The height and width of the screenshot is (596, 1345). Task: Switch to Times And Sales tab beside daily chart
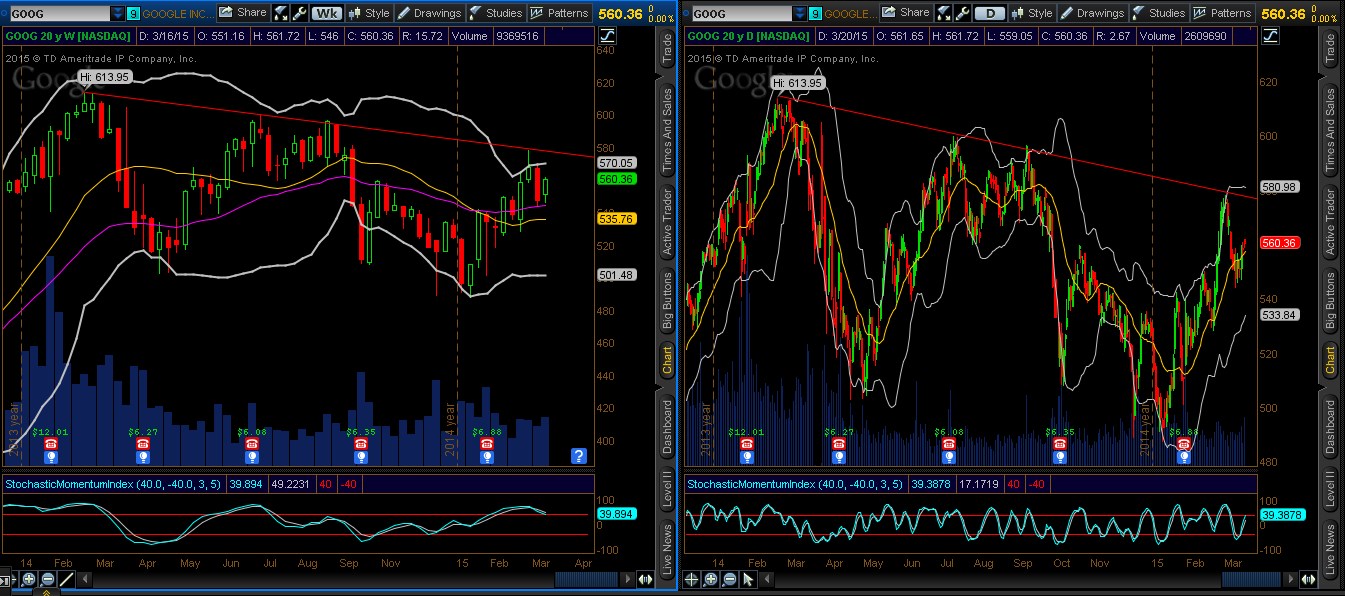click(x=1330, y=130)
